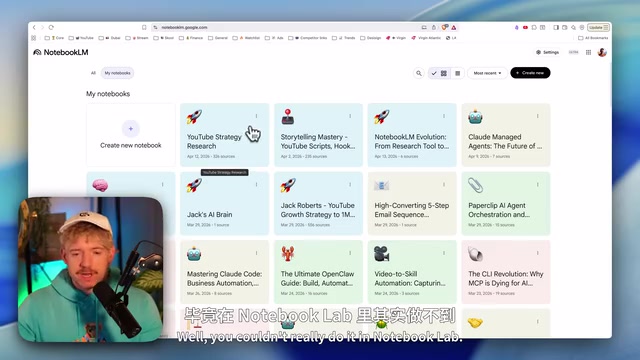Click the joystick icon on Storytelling Mastery
Image resolution: width=640 pixels, height=360 pixels.
(288, 117)
